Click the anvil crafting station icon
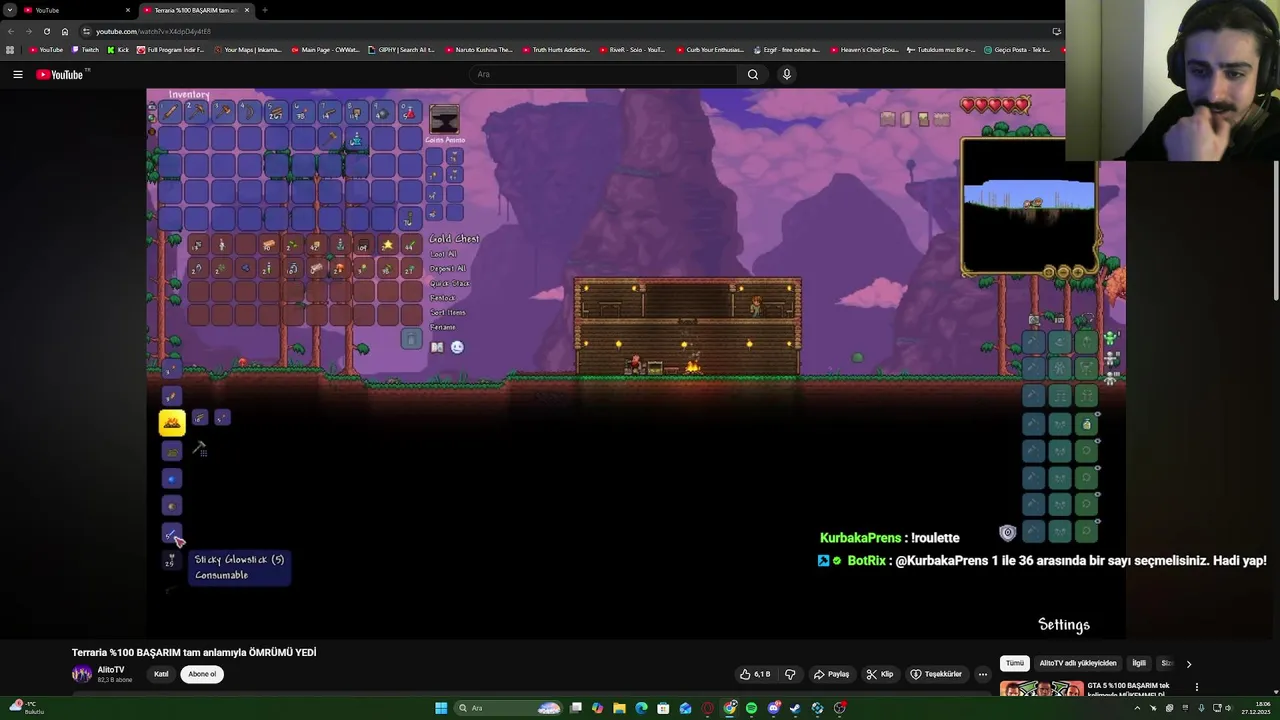This screenshot has width=1280, height=720. (x=444, y=120)
